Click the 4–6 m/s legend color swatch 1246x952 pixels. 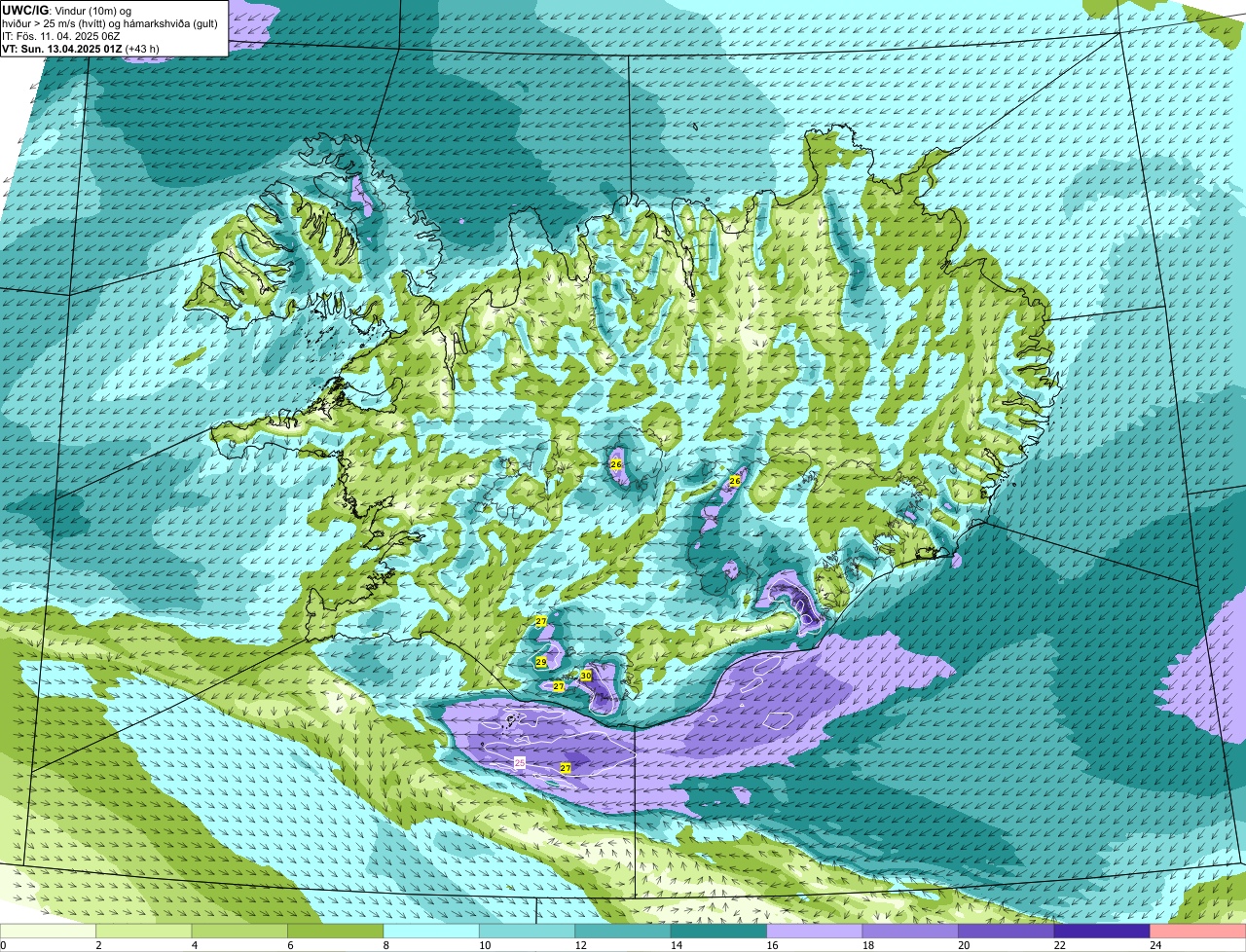[239, 932]
